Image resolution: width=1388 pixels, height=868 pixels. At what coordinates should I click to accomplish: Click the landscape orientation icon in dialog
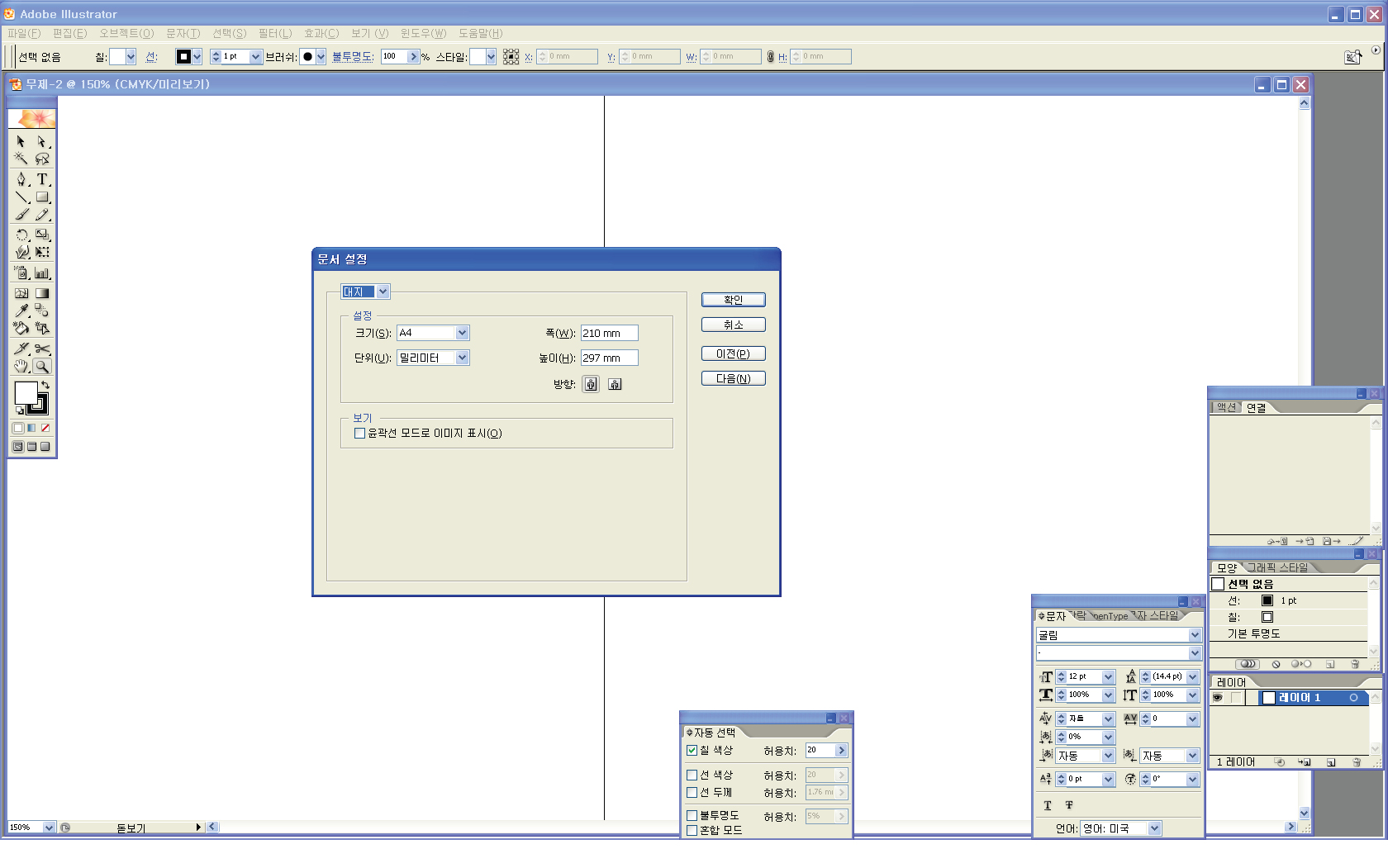[615, 384]
